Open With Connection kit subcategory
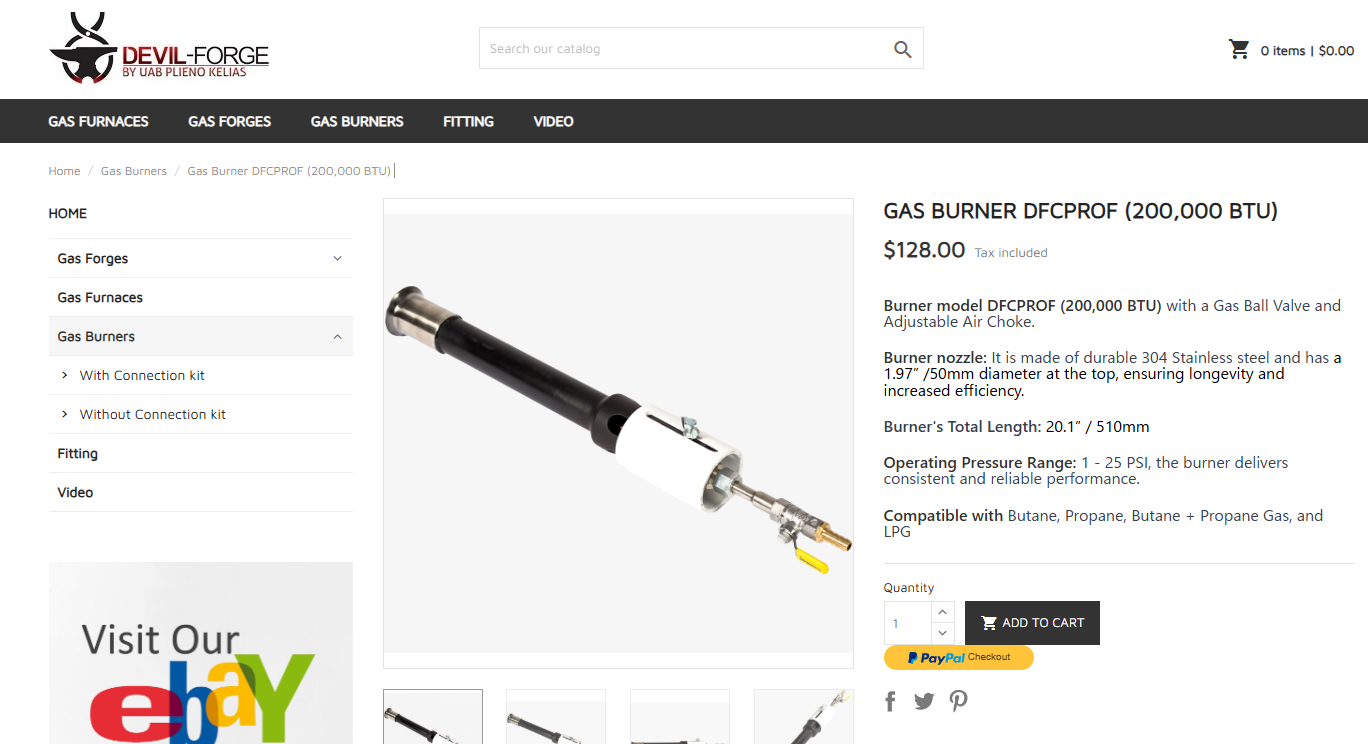Viewport: 1368px width, 744px height. [142, 375]
